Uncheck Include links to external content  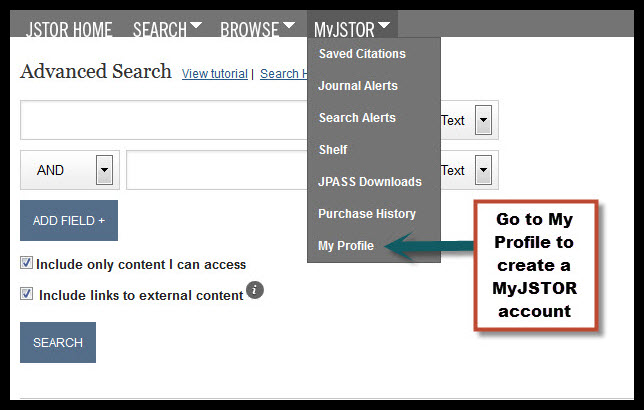[x=27, y=293]
